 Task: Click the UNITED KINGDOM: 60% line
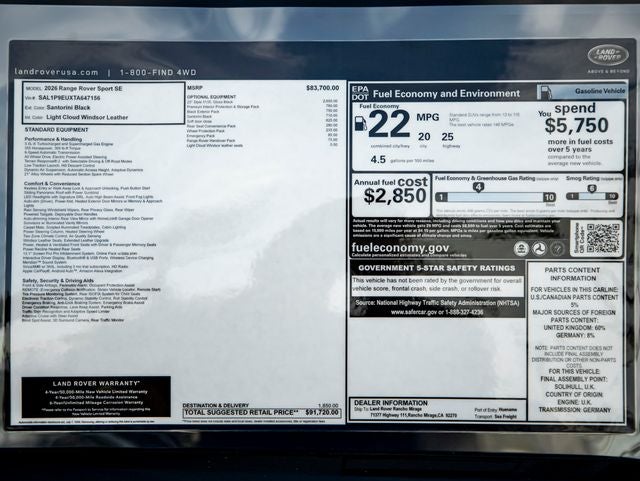tap(574, 328)
